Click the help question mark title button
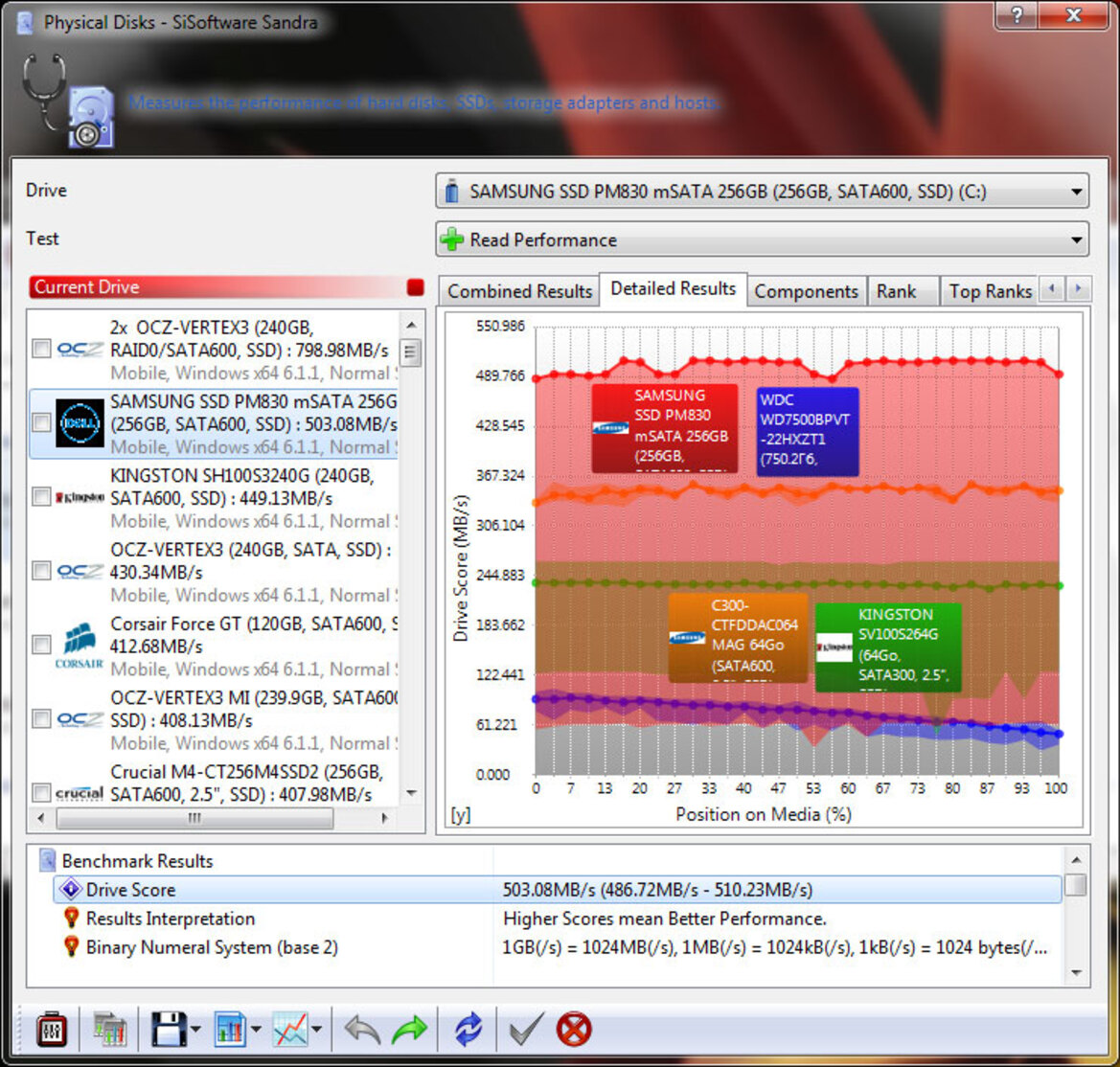This screenshot has width=1120, height=1067. point(1017,14)
